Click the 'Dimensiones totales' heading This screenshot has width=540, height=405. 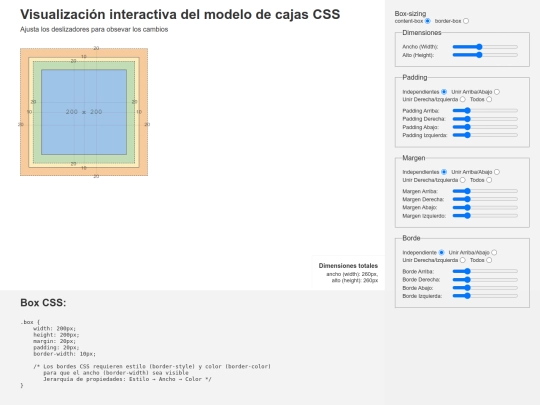tap(348, 266)
